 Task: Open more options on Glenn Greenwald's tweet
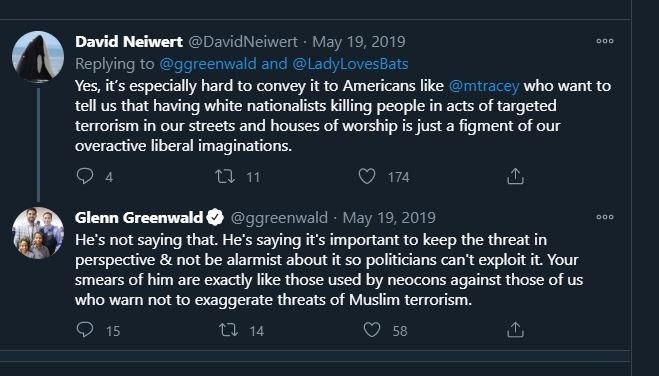605,217
